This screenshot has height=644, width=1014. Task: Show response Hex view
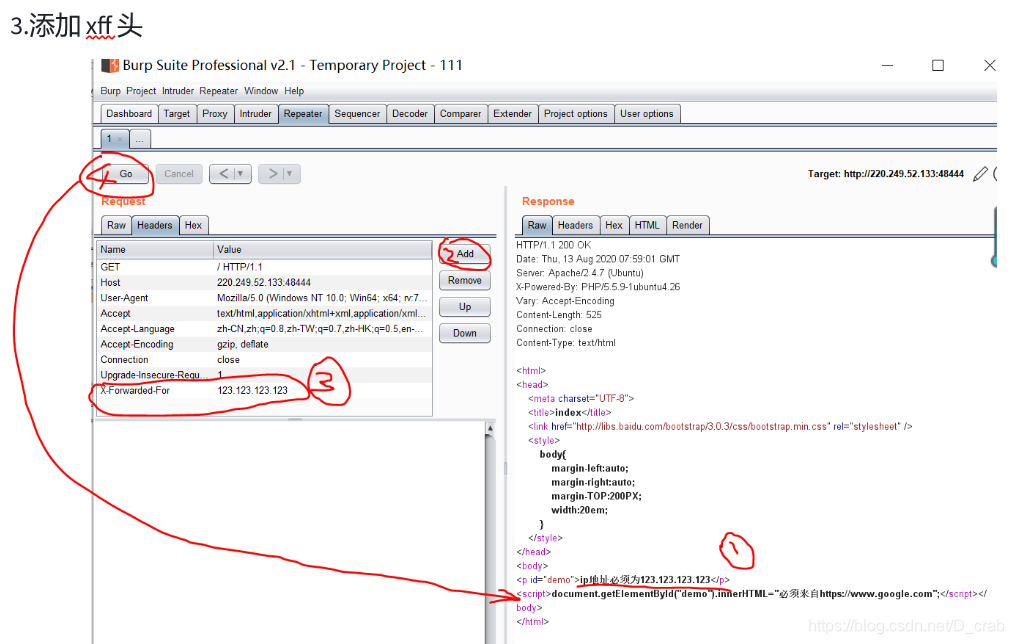(x=614, y=225)
